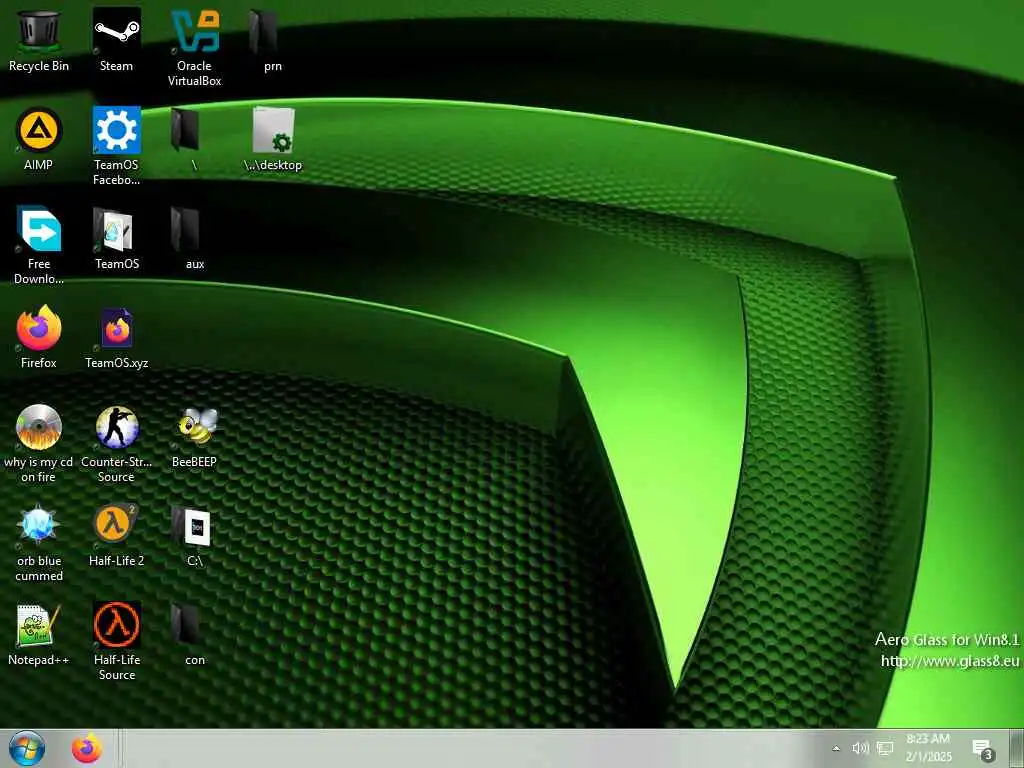Click Firefox pinned on the taskbar
Viewport: 1024px width, 768px height.
point(87,749)
